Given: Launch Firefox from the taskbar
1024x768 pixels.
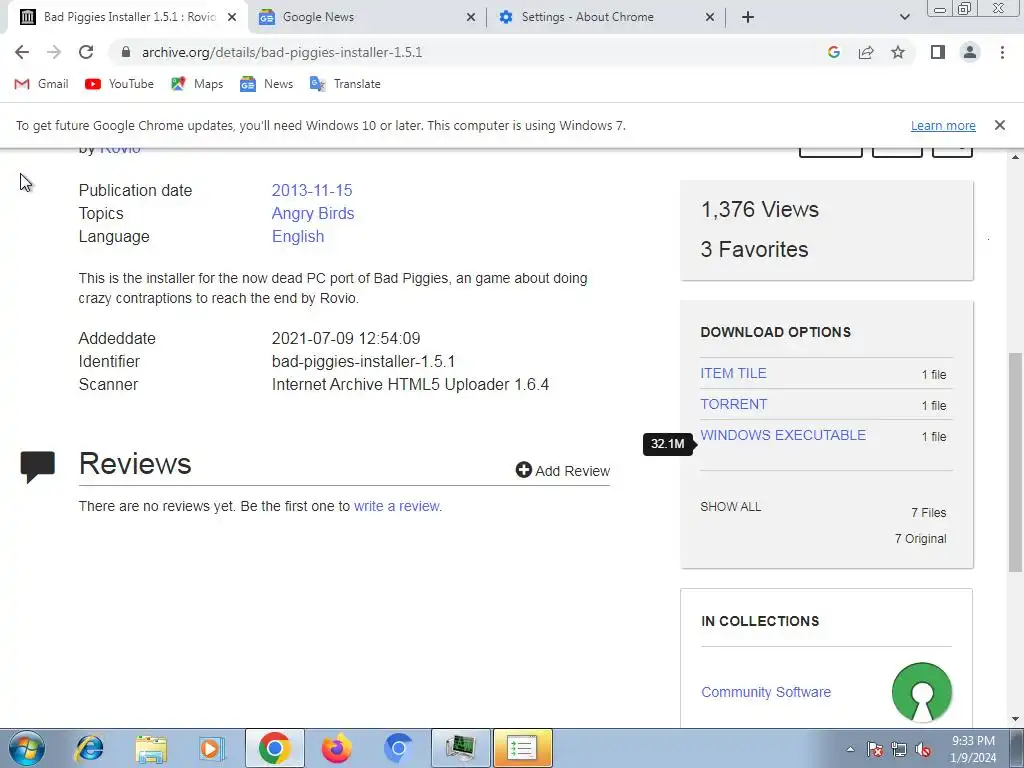Looking at the screenshot, I should [x=337, y=748].
